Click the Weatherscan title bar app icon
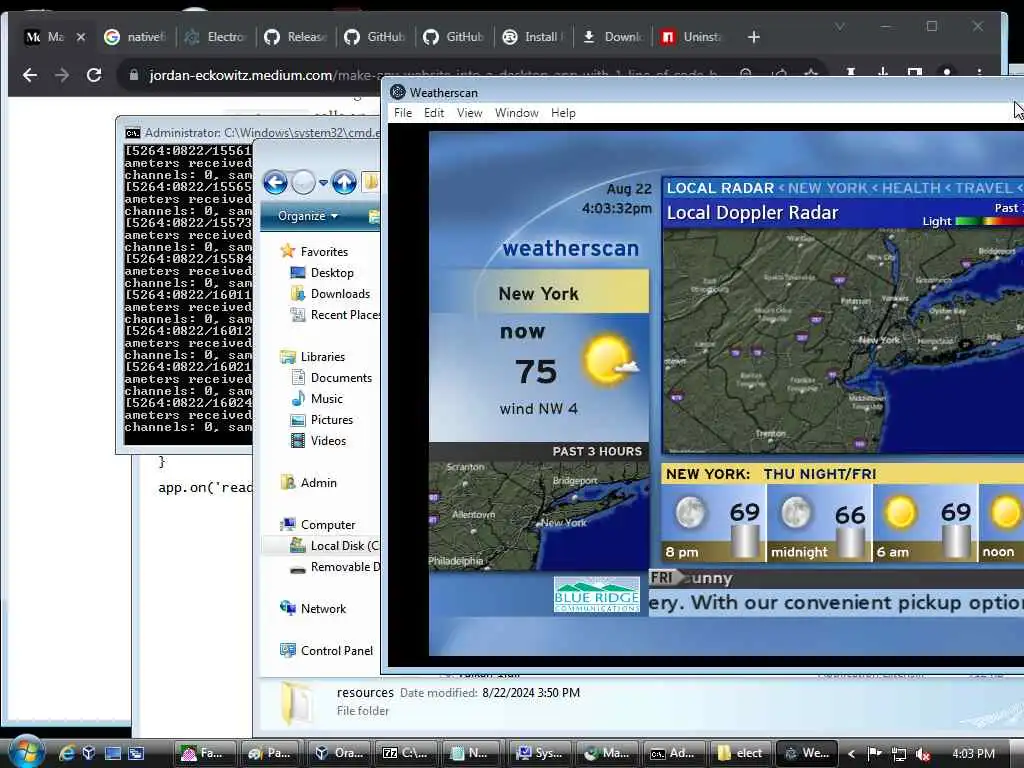This screenshot has width=1024, height=768. (x=398, y=92)
